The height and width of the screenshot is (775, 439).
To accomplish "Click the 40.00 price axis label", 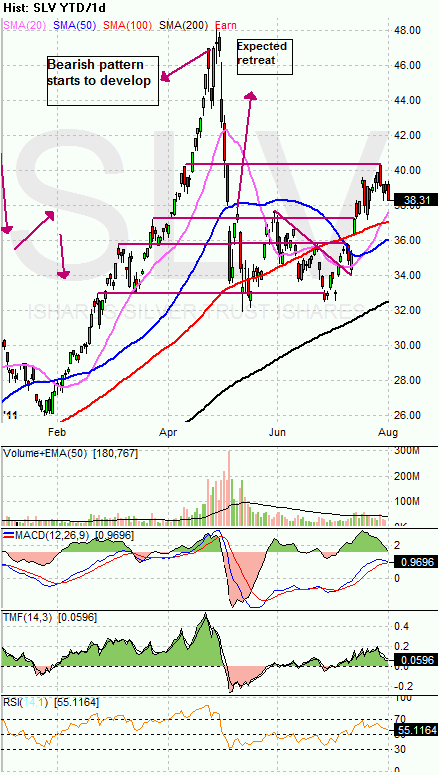I will coord(409,171).
